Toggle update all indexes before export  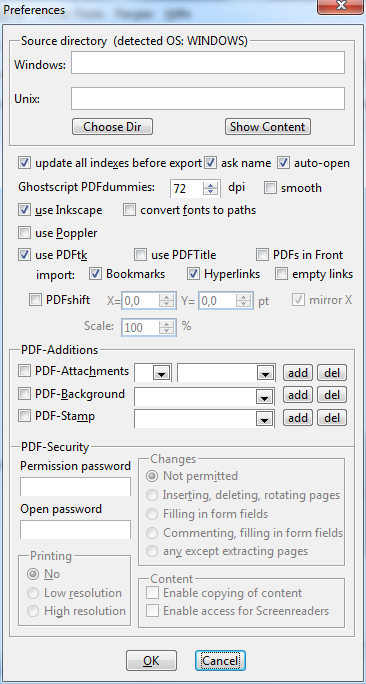(x=24, y=163)
